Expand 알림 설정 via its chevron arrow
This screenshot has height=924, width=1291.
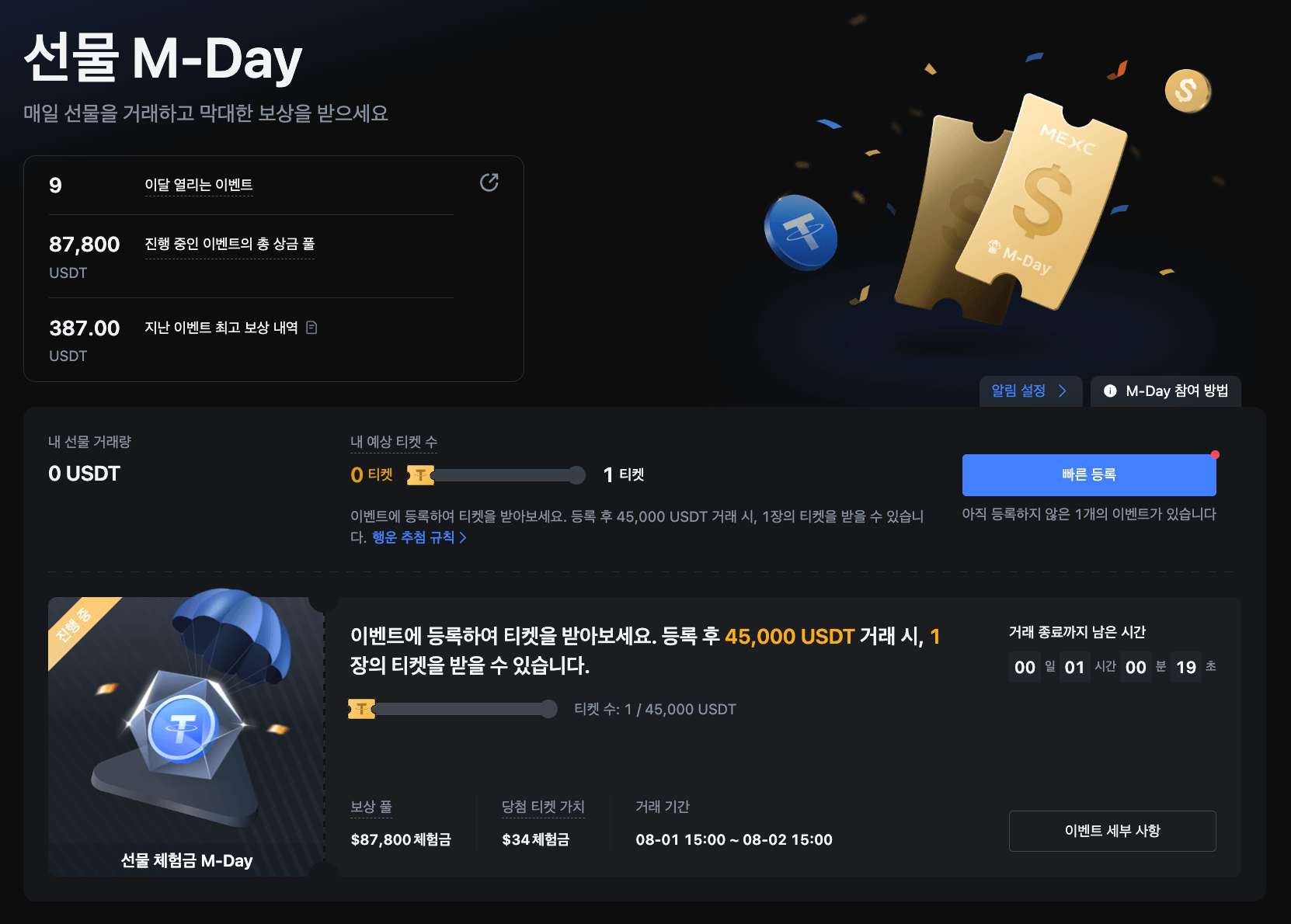tap(1062, 391)
